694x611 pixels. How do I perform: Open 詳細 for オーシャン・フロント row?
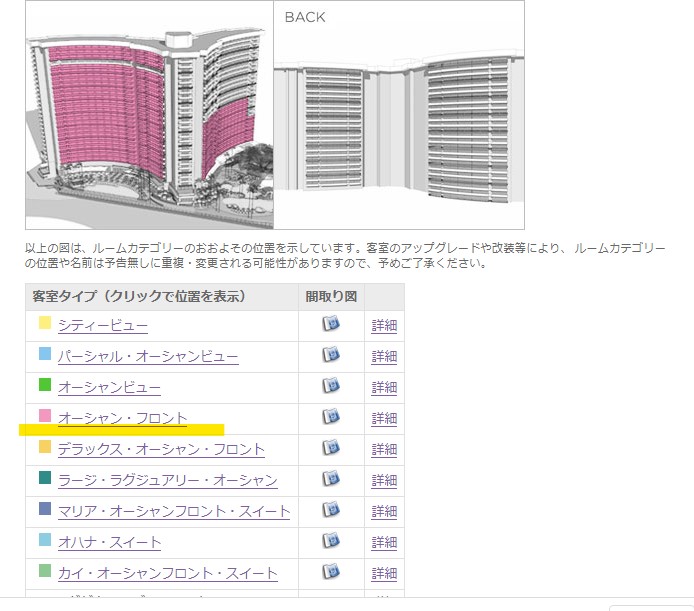pos(384,419)
